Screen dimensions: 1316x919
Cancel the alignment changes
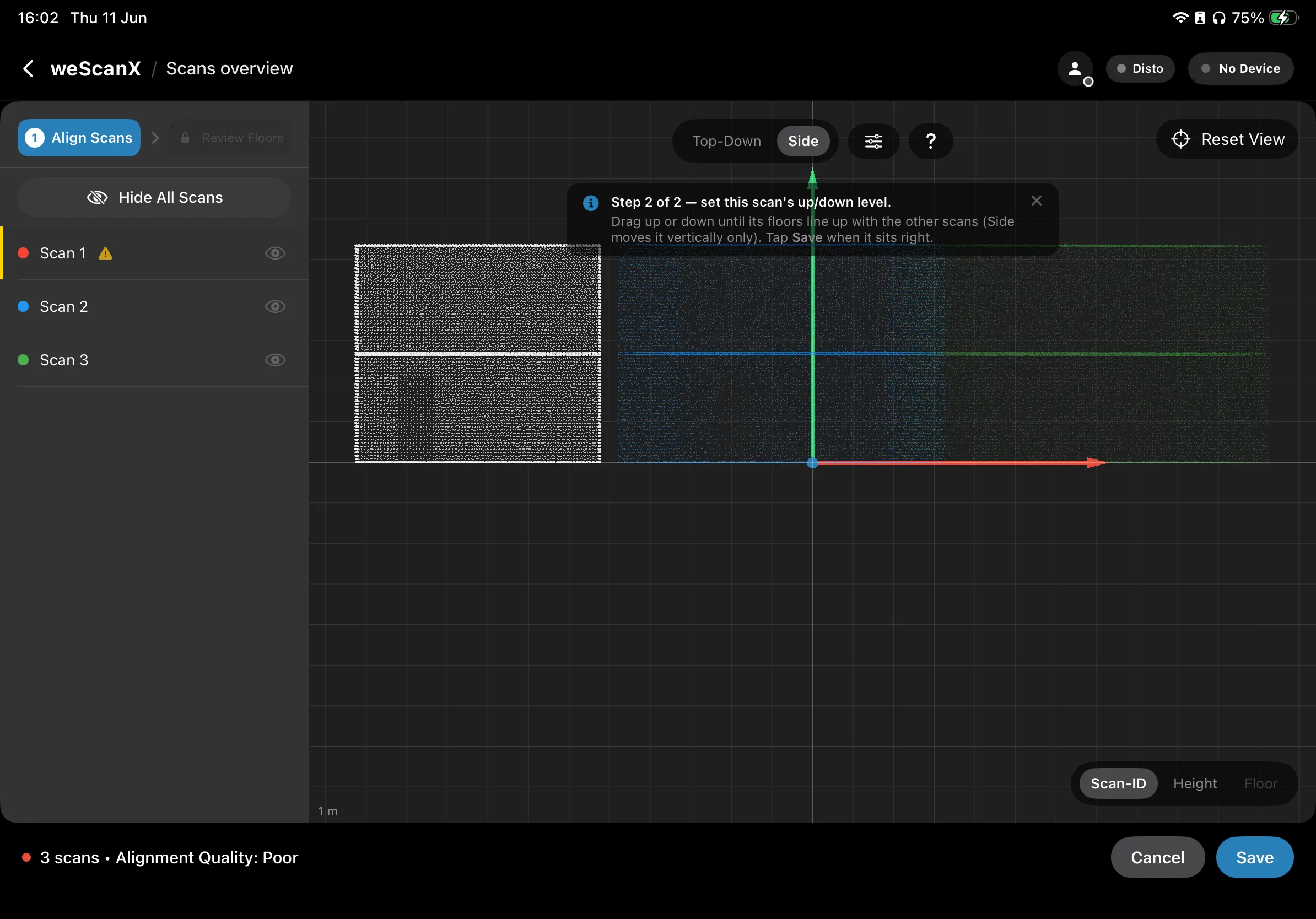tap(1157, 857)
